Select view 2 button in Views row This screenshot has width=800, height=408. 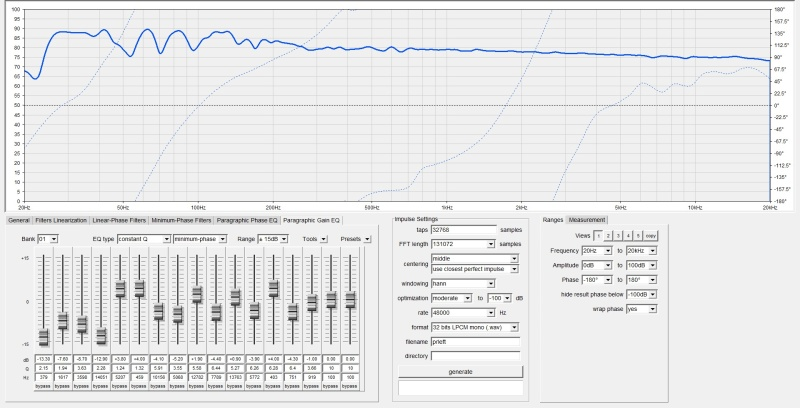(609, 234)
